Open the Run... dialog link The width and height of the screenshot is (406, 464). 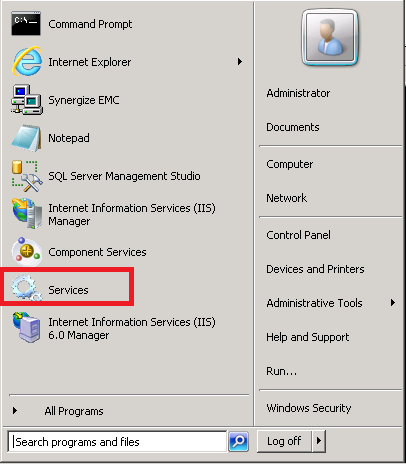281,371
